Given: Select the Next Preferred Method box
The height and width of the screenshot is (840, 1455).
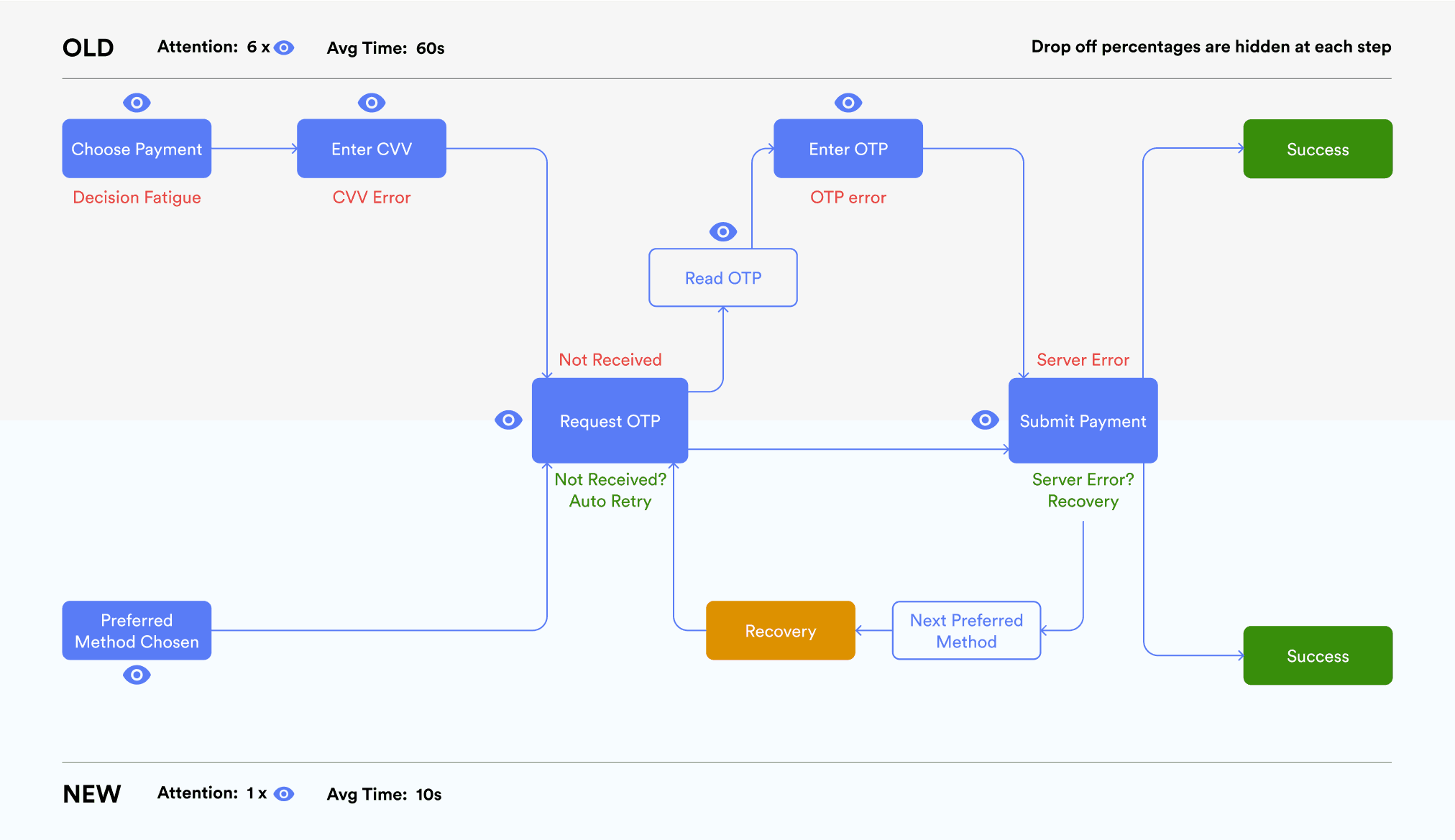Looking at the screenshot, I should click(966, 631).
